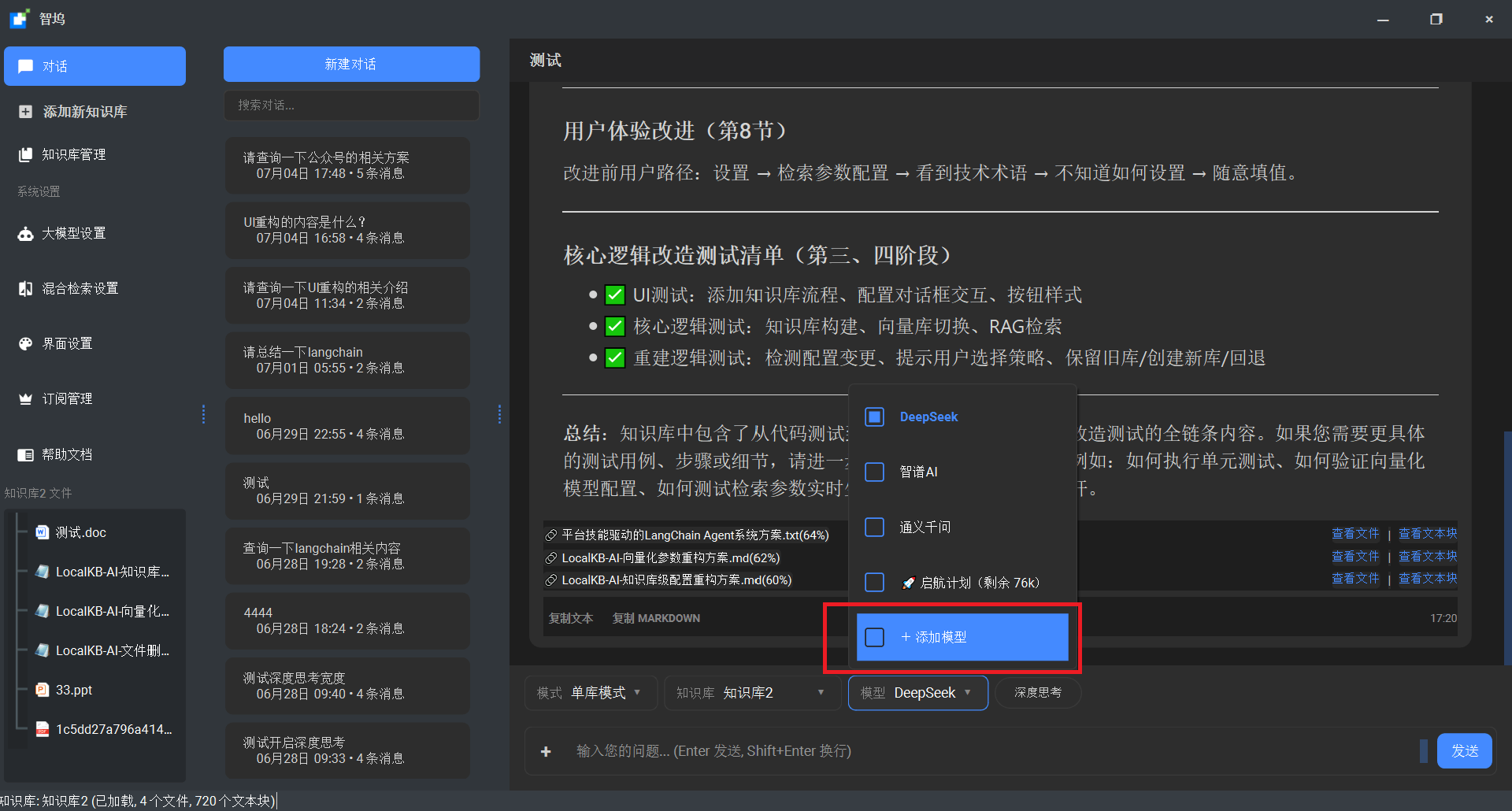Screen dimensions: 1512x811
Task: Select the LocalKB-AI-文件删 file in the tree
Action: [104, 650]
